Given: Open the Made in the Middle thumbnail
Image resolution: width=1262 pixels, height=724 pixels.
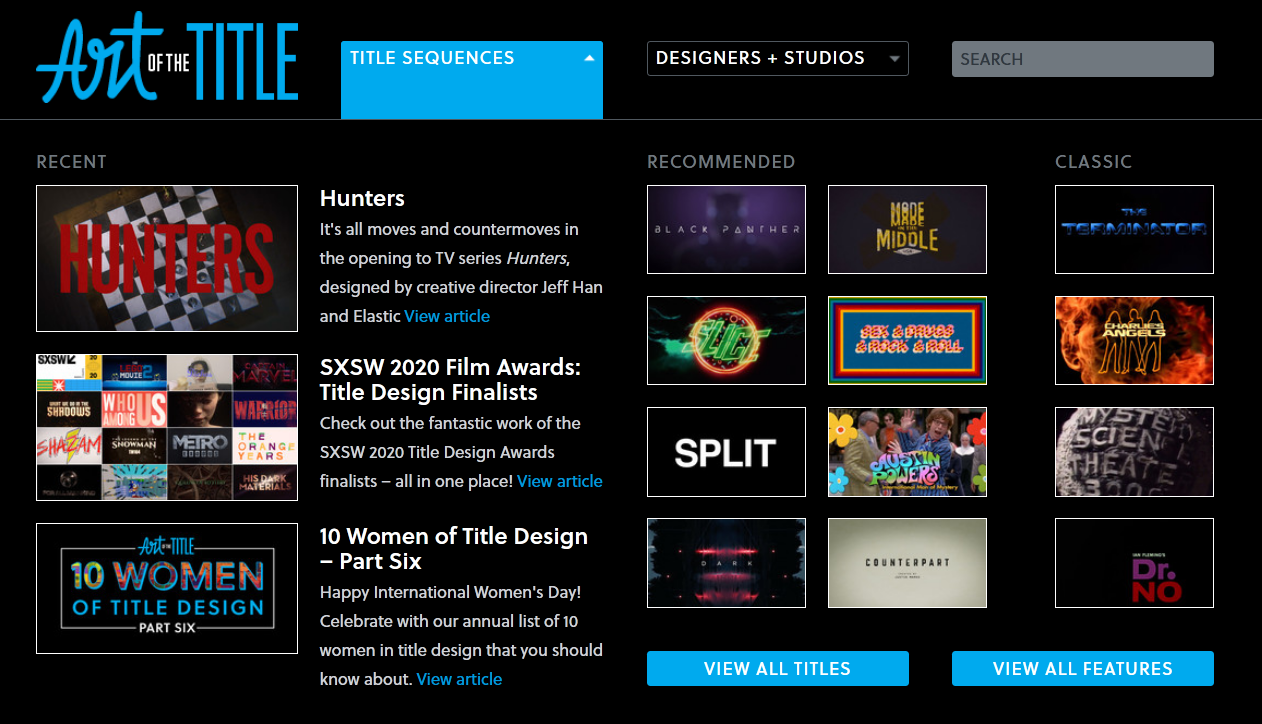Looking at the screenshot, I should coord(907,229).
